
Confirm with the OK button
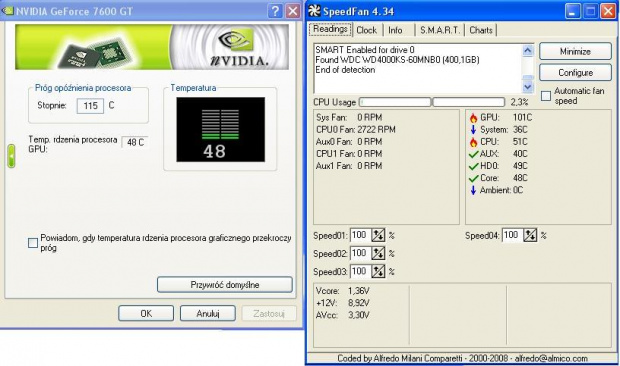tap(146, 313)
